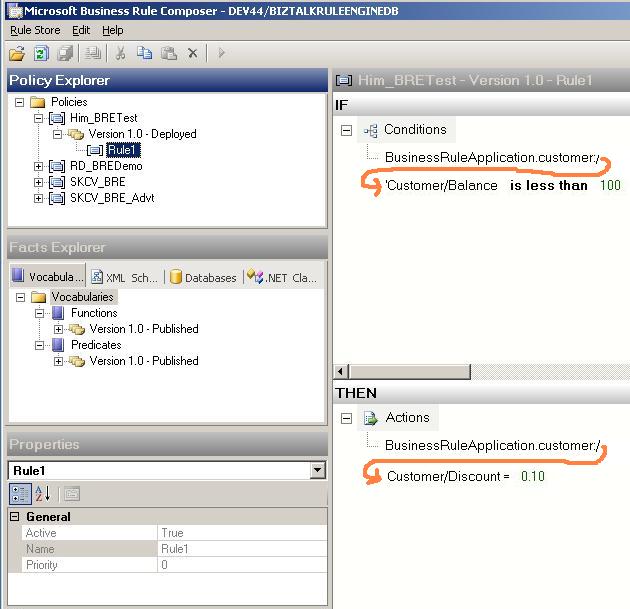Select the RD_BREDemo policy
Image resolution: width=630 pixels, height=609 pixels.
pos(106,166)
